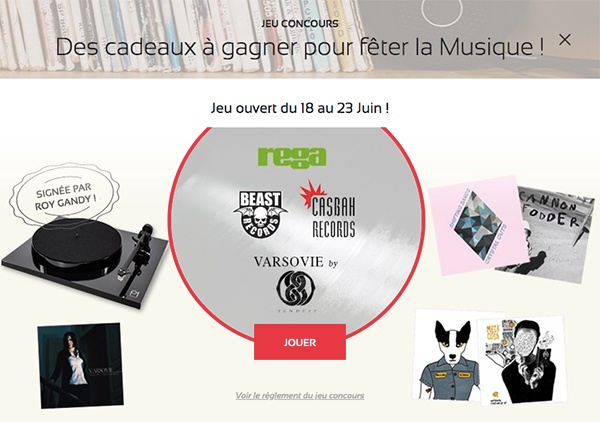
Task: Click the 'Jeu ouvert du 18 au 23 Juin' text
Action: click(x=300, y=108)
